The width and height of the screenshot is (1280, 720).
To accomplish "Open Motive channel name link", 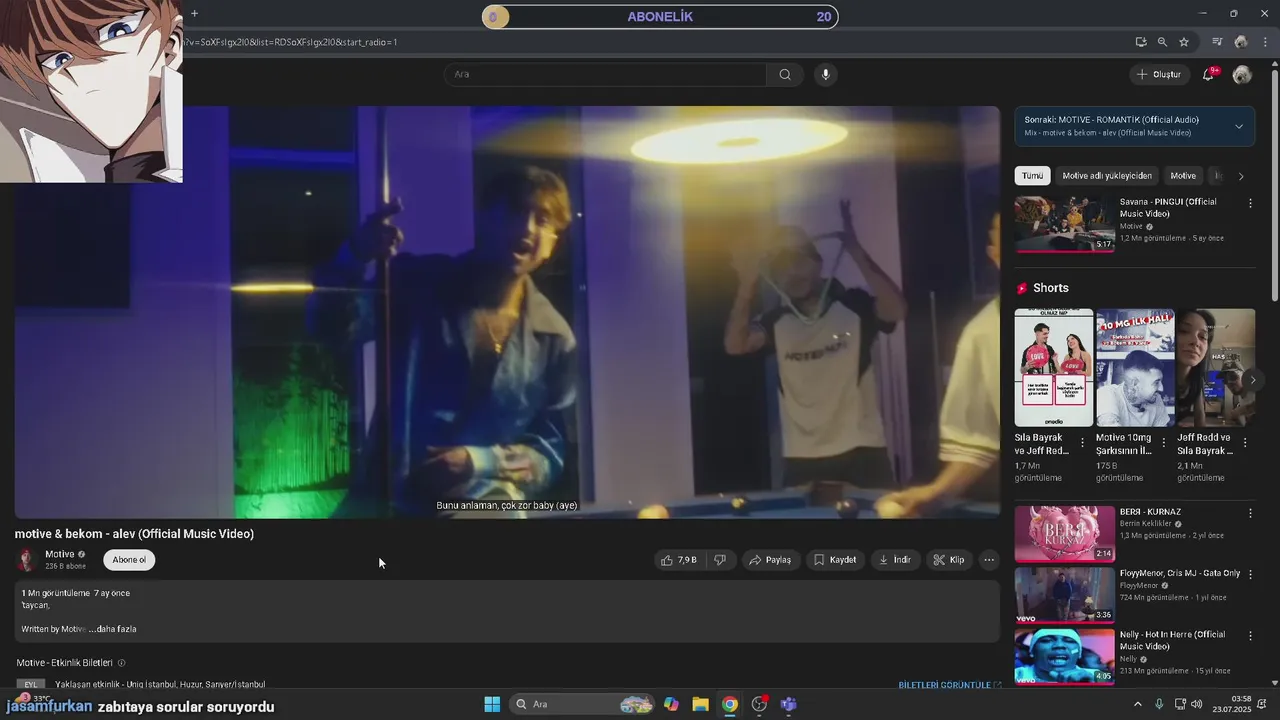I will click(x=59, y=554).
